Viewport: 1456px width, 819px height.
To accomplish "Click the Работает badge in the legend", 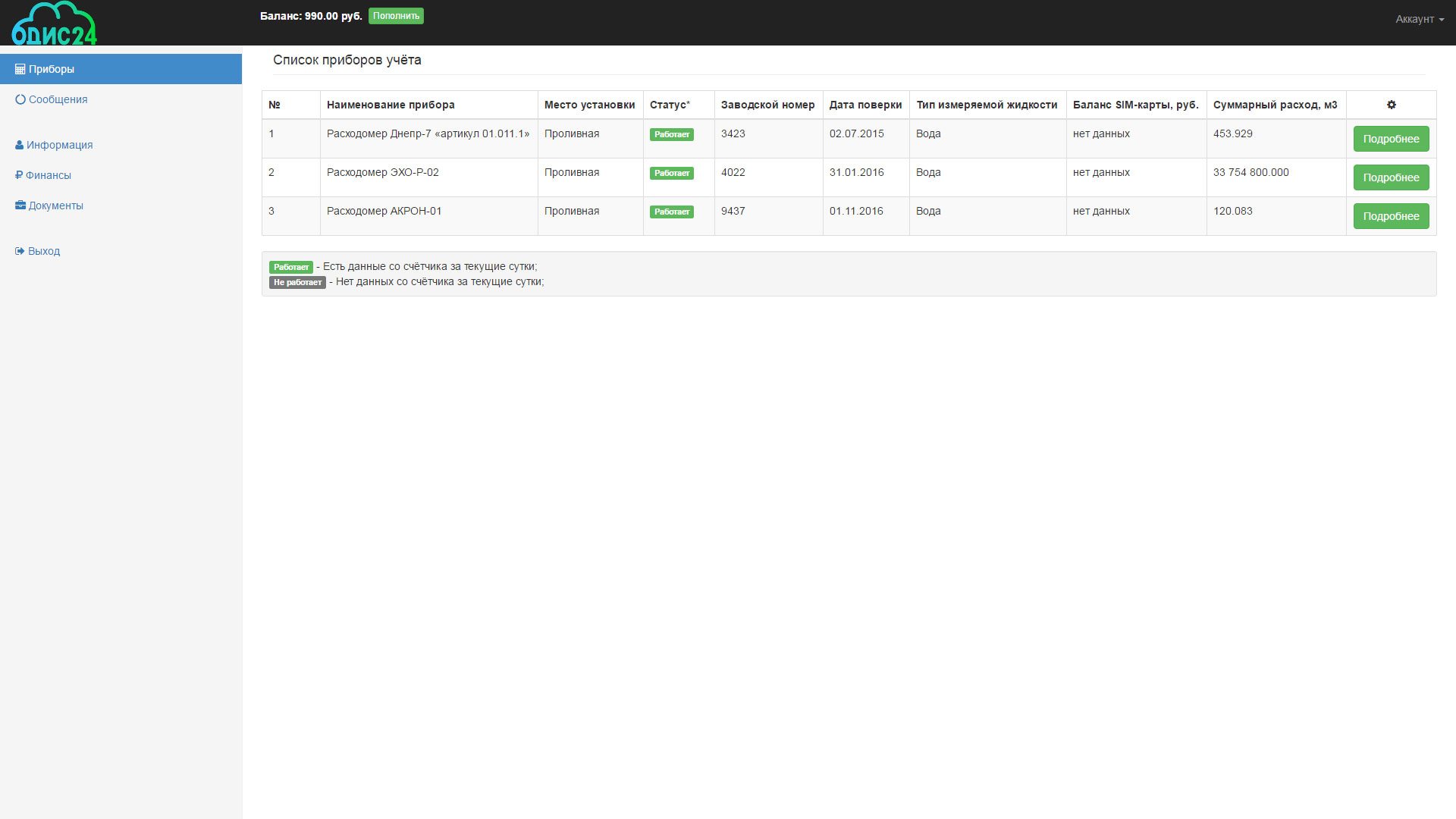I will pyautogui.click(x=291, y=267).
